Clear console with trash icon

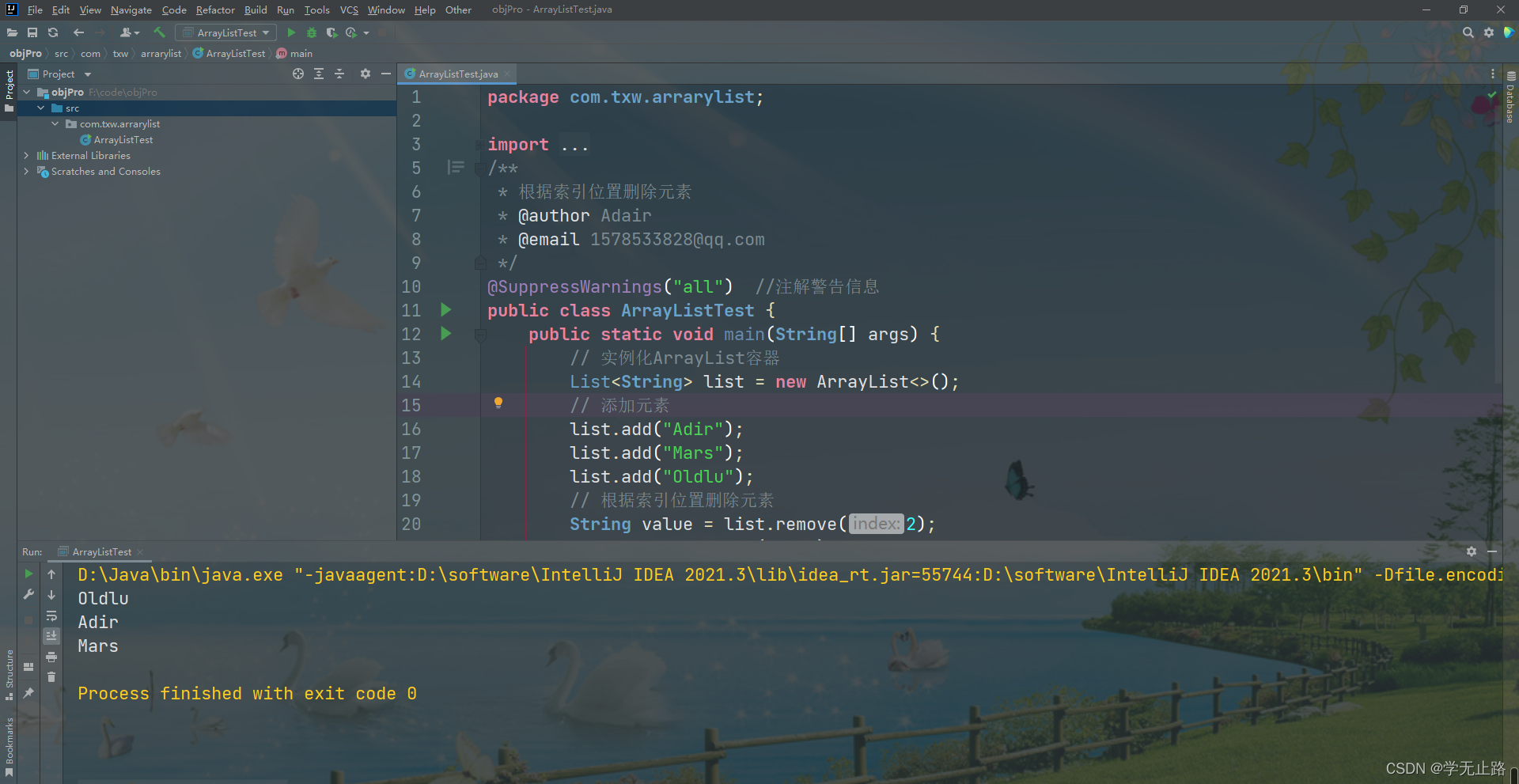click(x=51, y=677)
